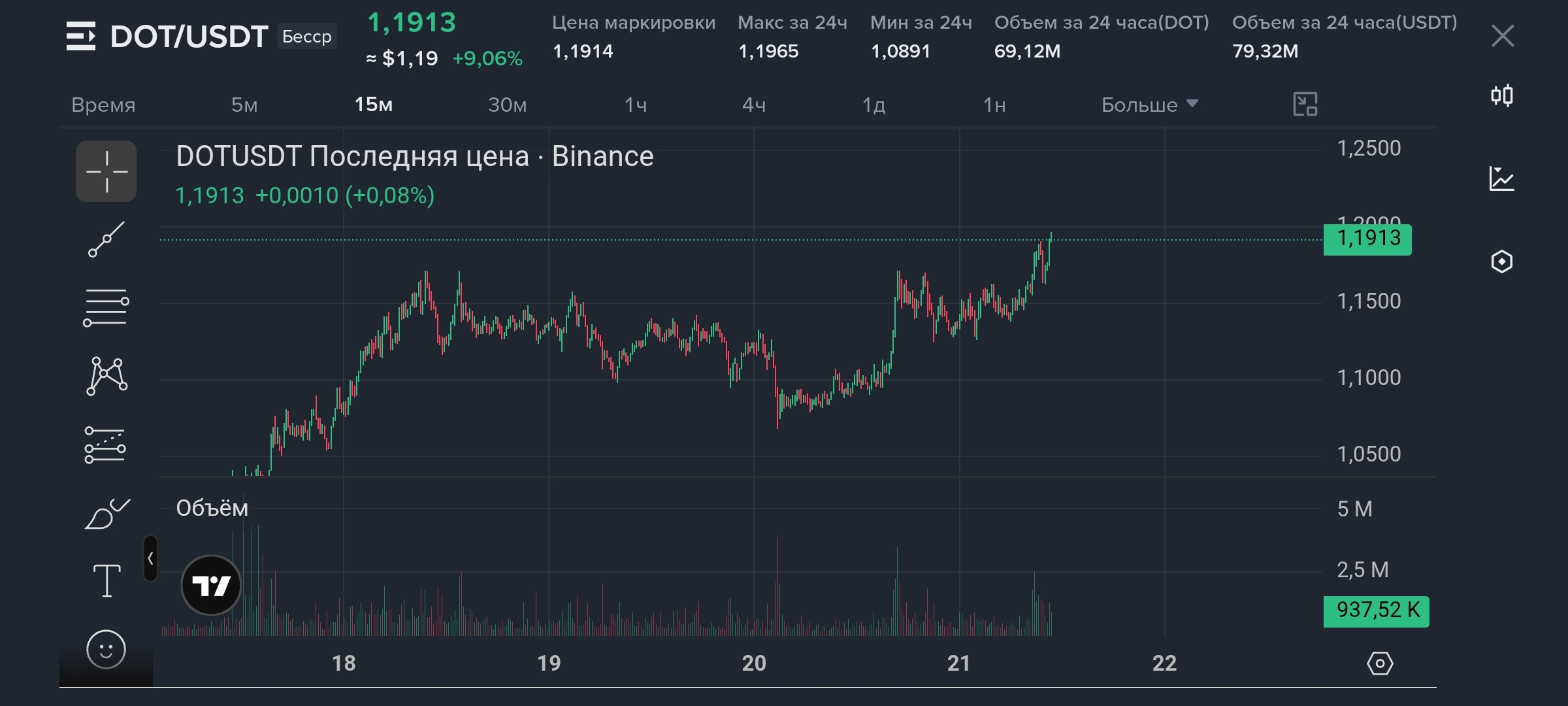The image size is (1568, 706).
Task: Select the brush drawing tool
Action: point(107,514)
